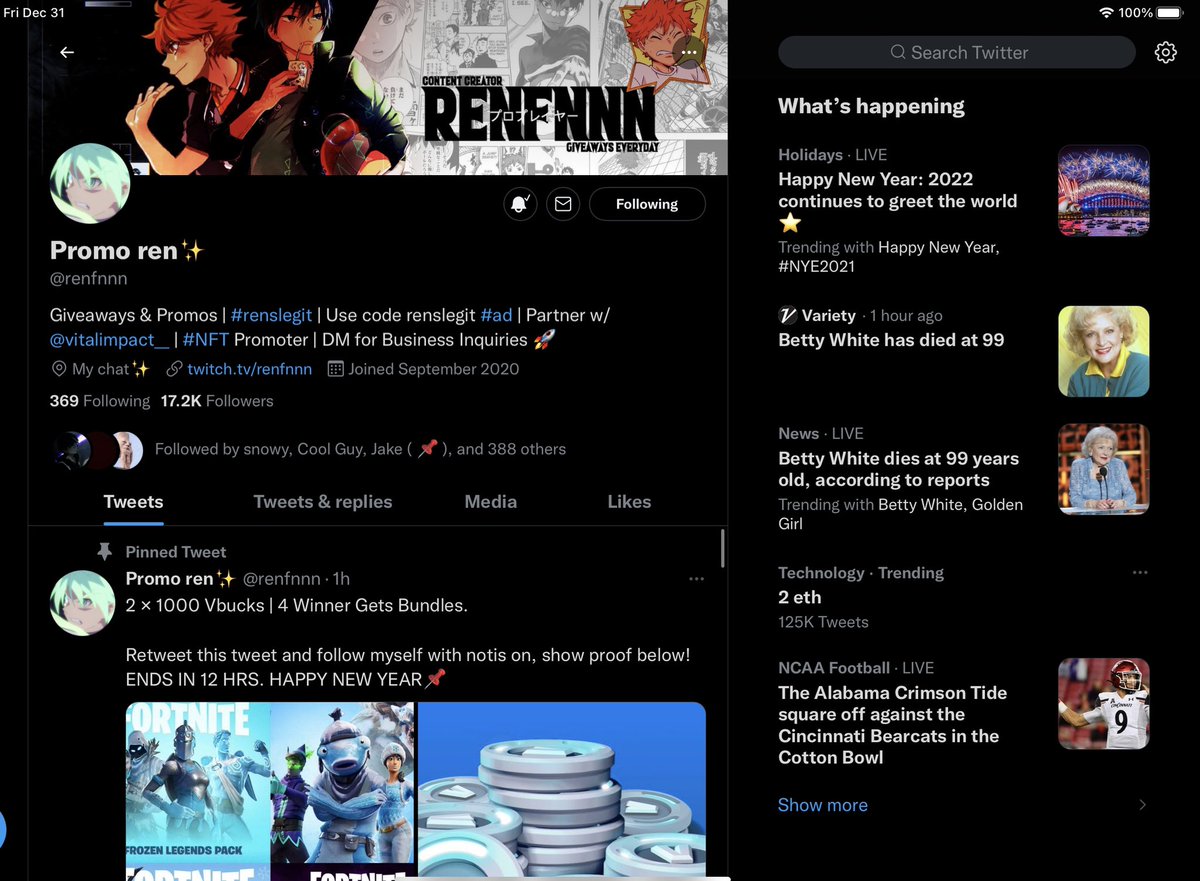
Task: Click the link chain icon beside twitch URL
Action: 174,369
